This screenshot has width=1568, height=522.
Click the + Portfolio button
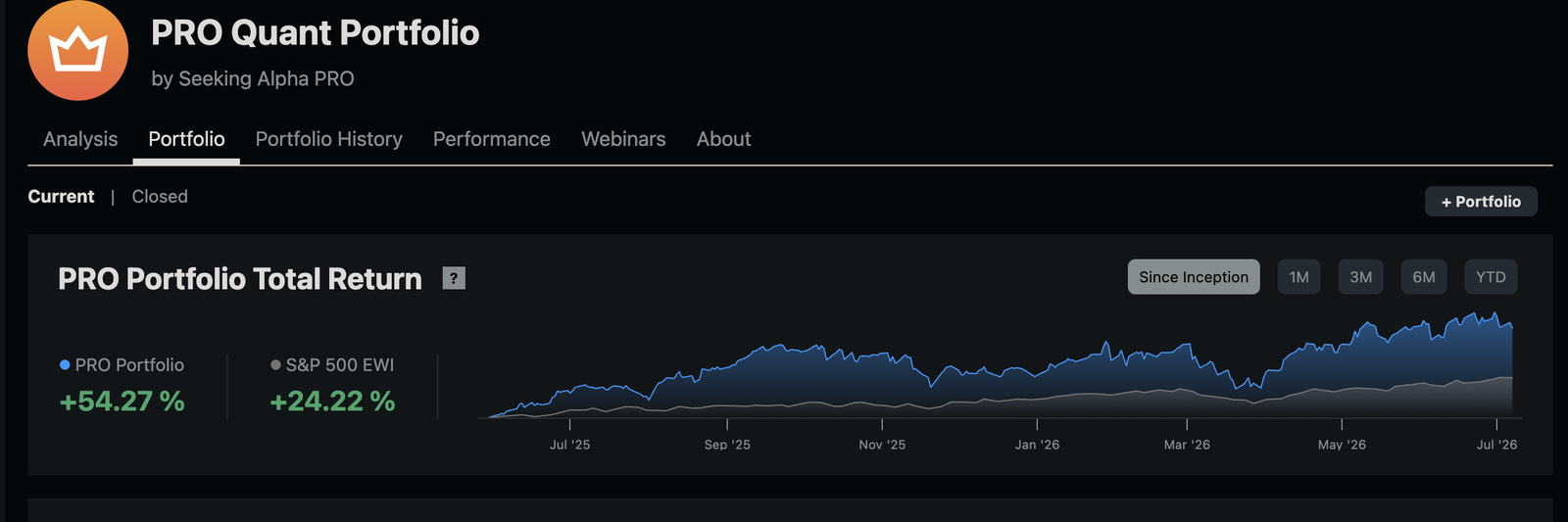tap(1481, 201)
